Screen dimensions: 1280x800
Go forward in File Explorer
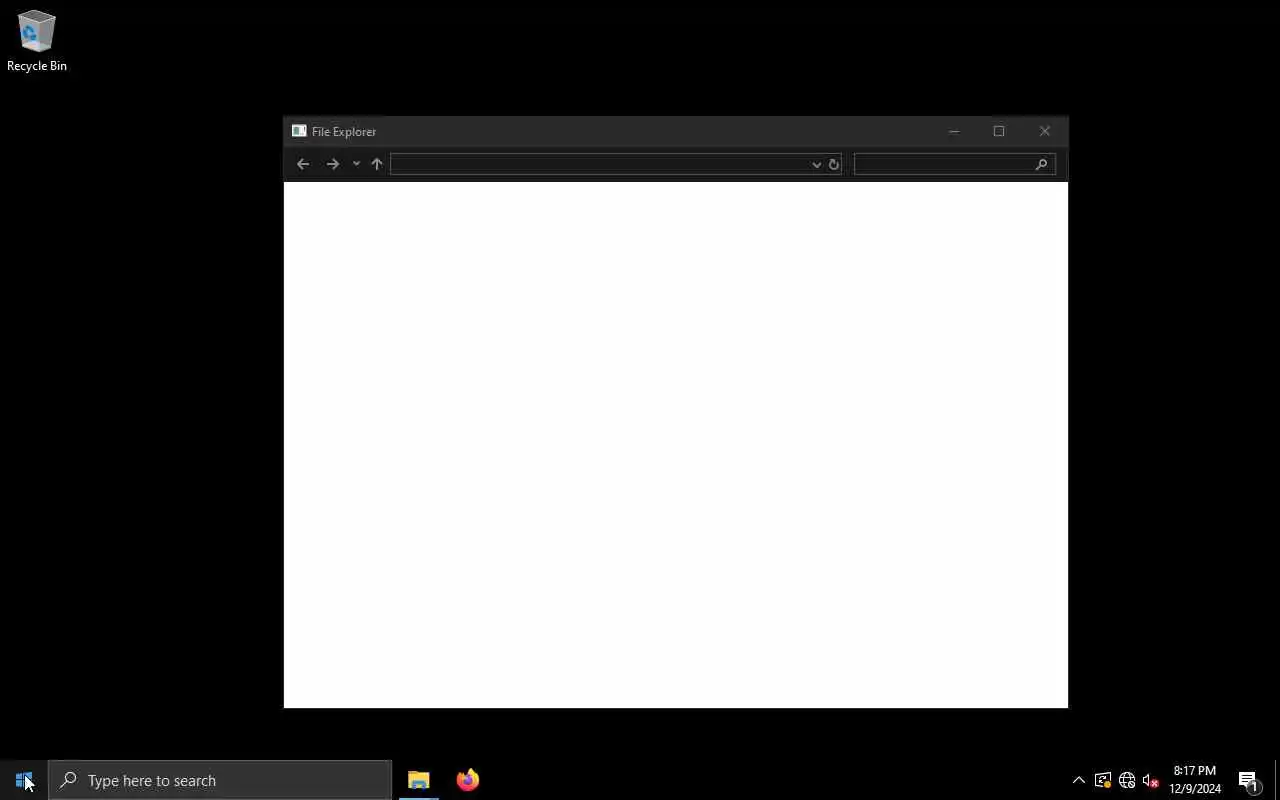[333, 164]
